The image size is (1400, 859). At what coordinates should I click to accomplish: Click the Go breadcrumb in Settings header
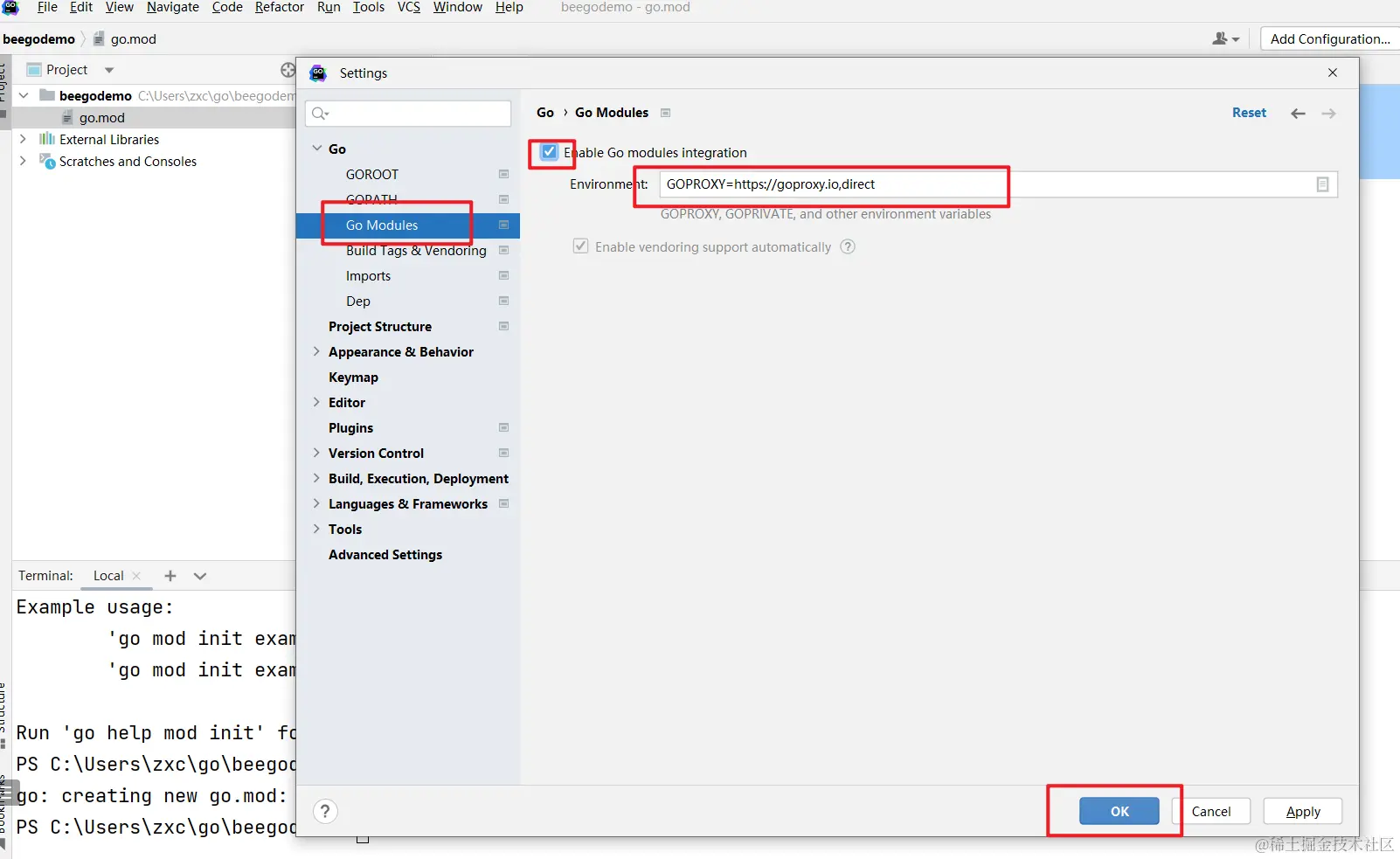(x=545, y=113)
